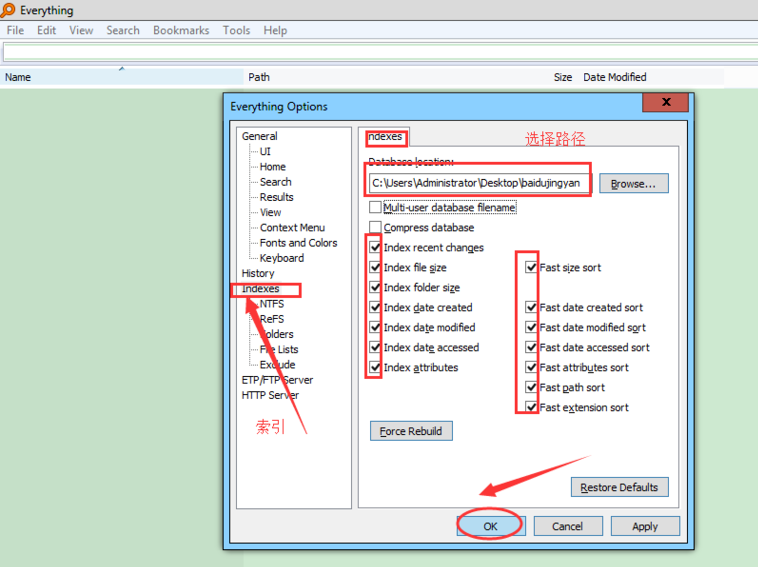This screenshot has height=567, width=758.
Task: Select Home in the options tree
Action: (x=273, y=167)
